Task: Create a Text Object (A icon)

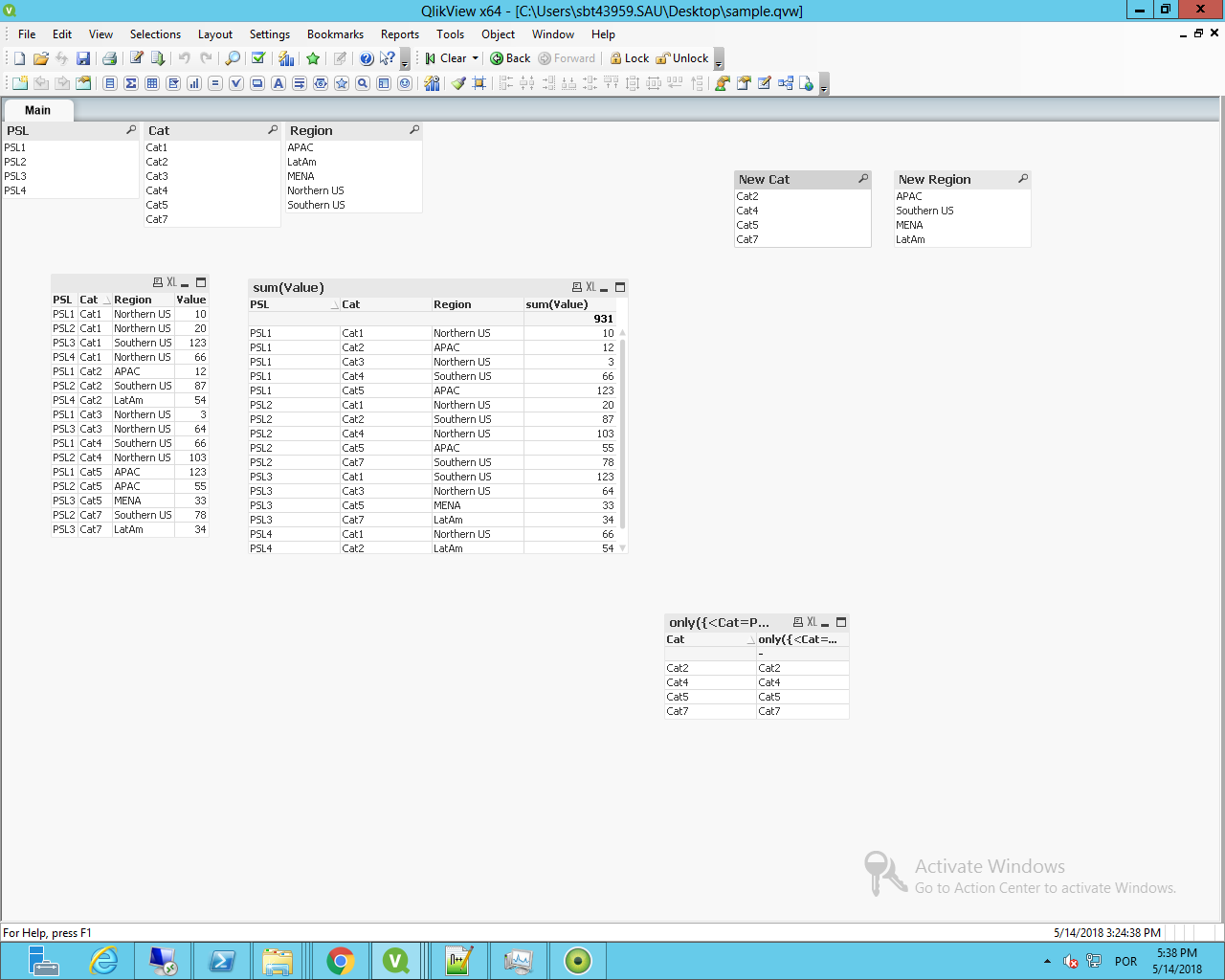Action: coord(278,83)
